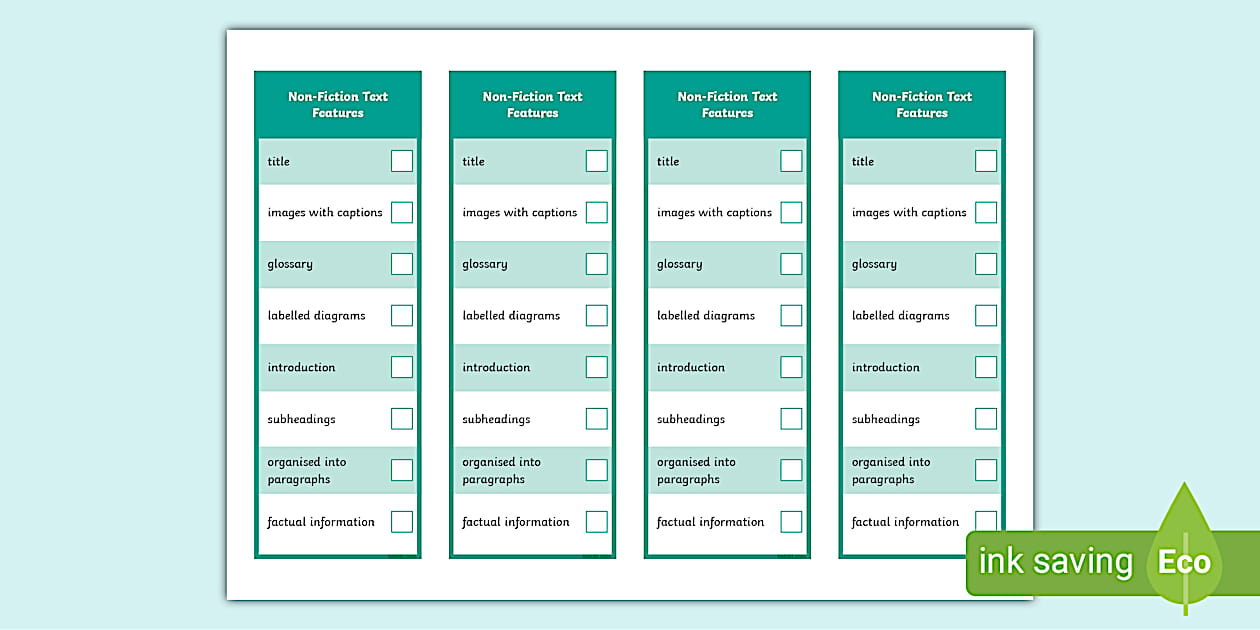
Task: Check images with captions in first checklist
Action: pyautogui.click(x=402, y=212)
